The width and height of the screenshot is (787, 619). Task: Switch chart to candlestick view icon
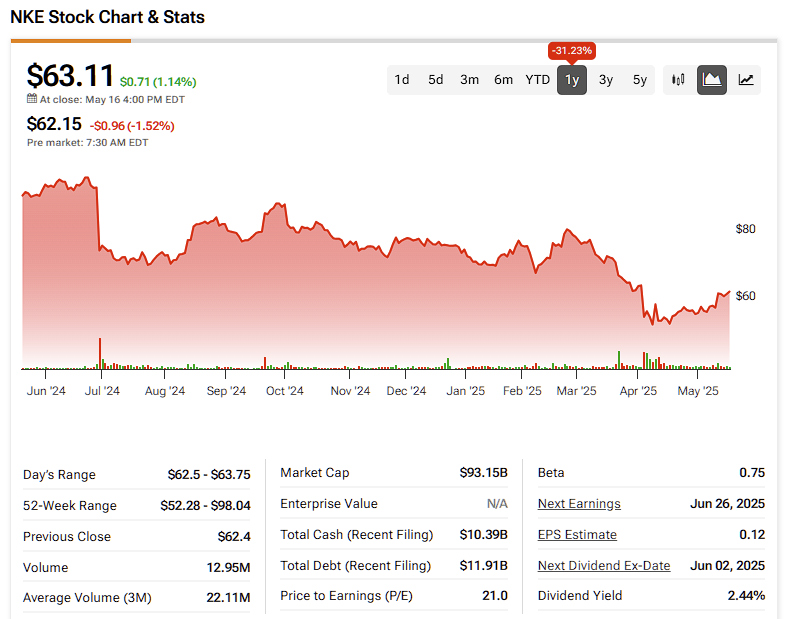678,80
